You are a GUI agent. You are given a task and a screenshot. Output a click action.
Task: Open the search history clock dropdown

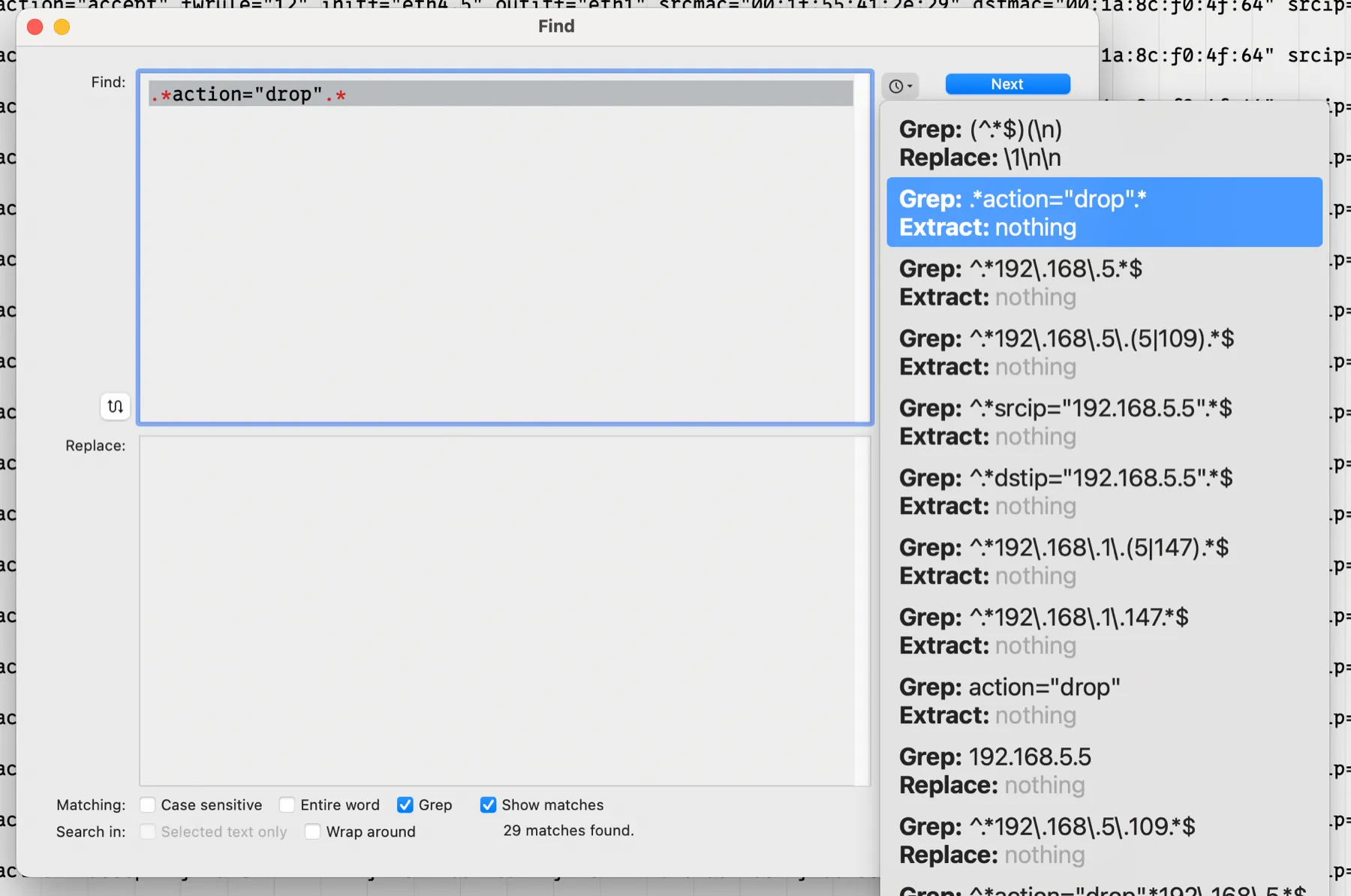[x=900, y=86]
